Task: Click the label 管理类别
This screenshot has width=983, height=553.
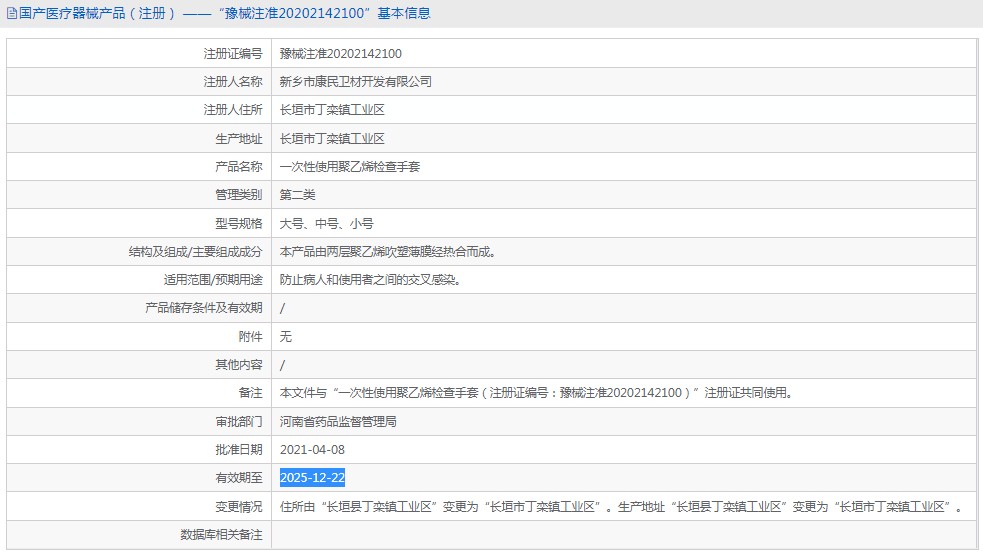Action: pos(239,195)
